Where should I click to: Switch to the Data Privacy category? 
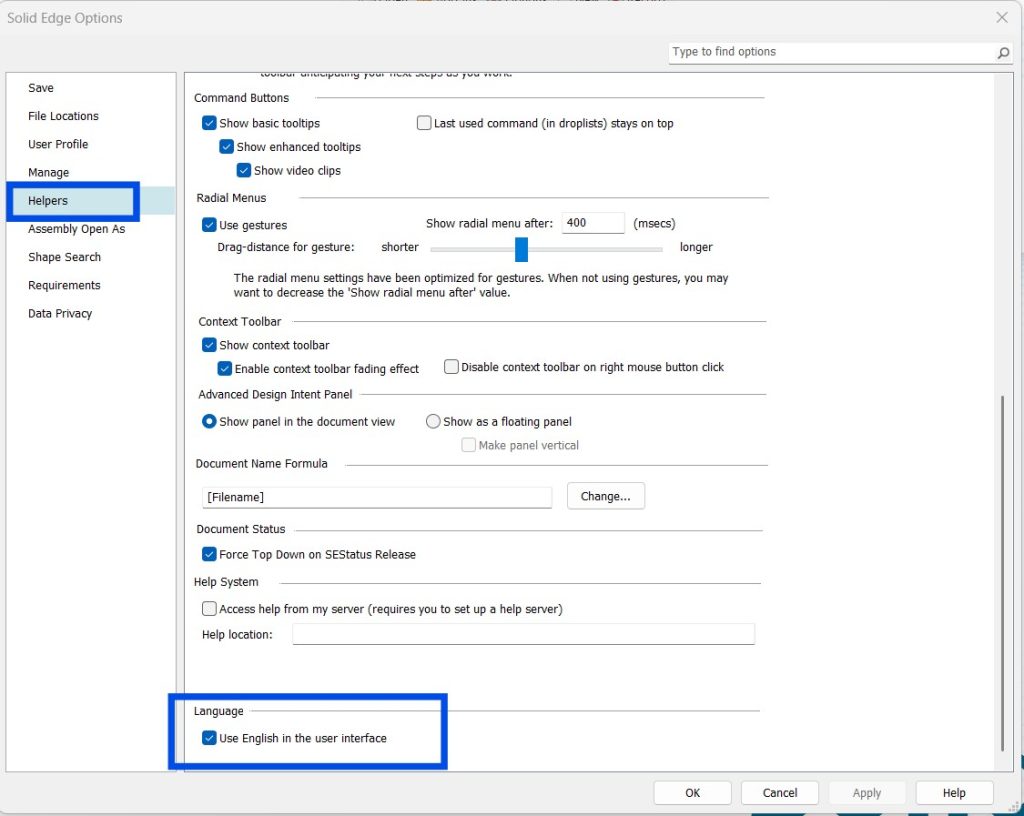pos(60,313)
